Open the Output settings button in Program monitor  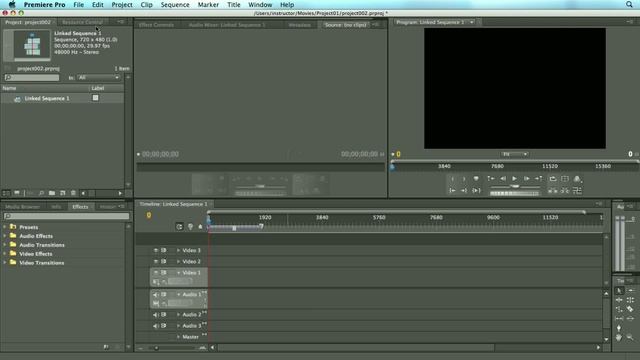[577, 179]
